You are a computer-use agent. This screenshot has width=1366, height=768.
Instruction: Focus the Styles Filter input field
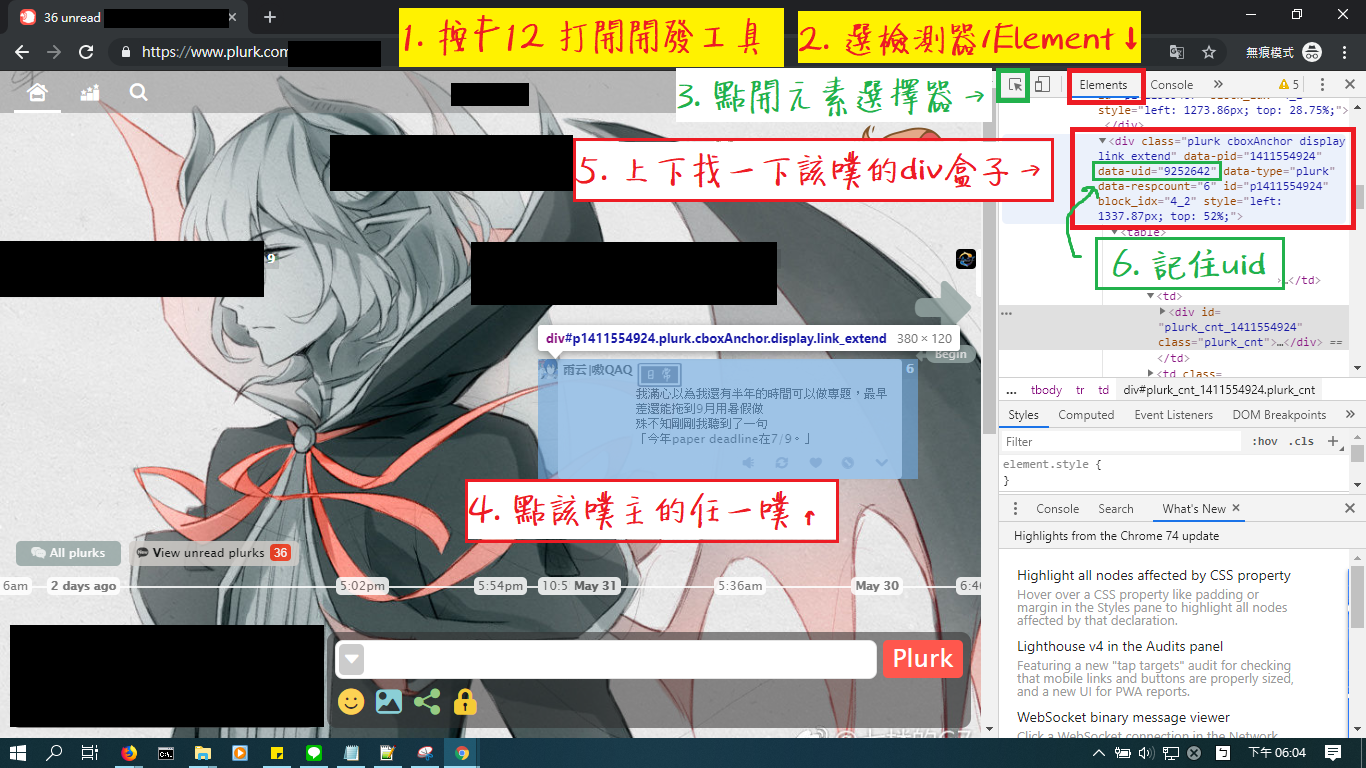pyautogui.click(x=1120, y=441)
